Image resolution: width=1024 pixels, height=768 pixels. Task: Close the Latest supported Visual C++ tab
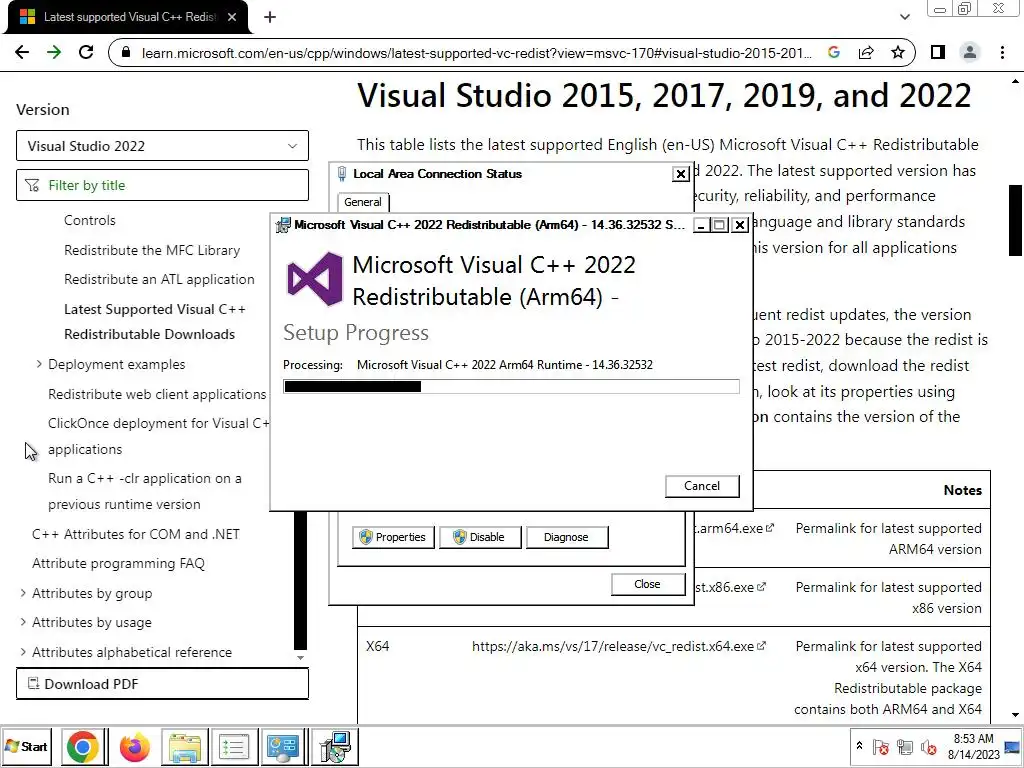232,17
